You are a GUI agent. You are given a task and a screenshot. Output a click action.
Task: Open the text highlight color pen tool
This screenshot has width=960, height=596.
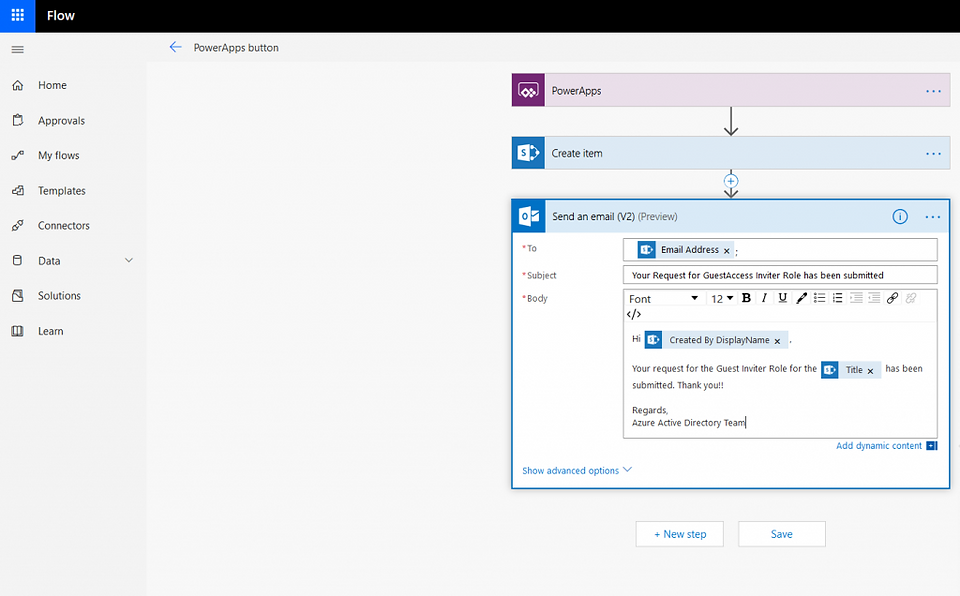[x=801, y=298]
